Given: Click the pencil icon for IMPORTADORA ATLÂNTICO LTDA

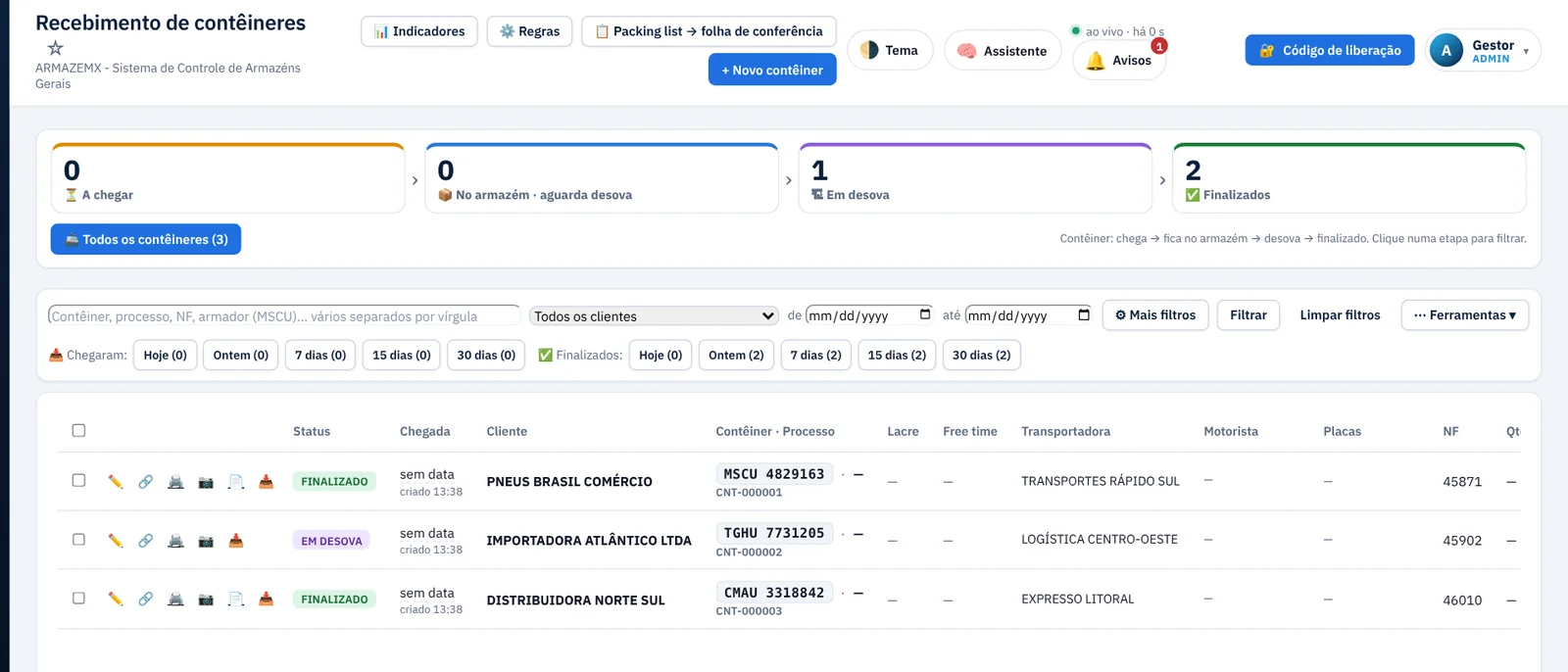Looking at the screenshot, I should pyautogui.click(x=116, y=541).
